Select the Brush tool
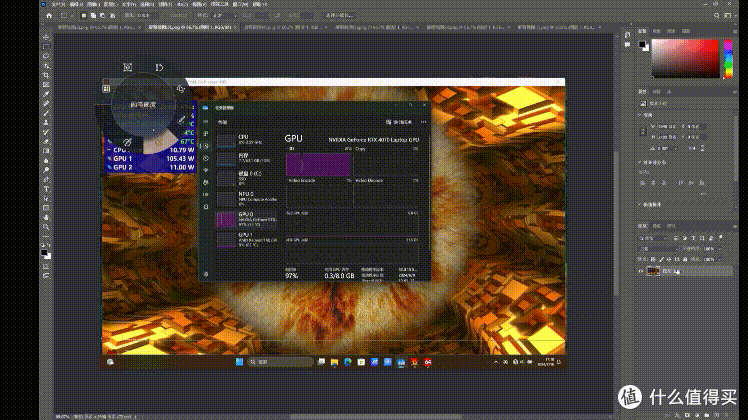Viewport: 748px width, 420px height. [x=46, y=113]
